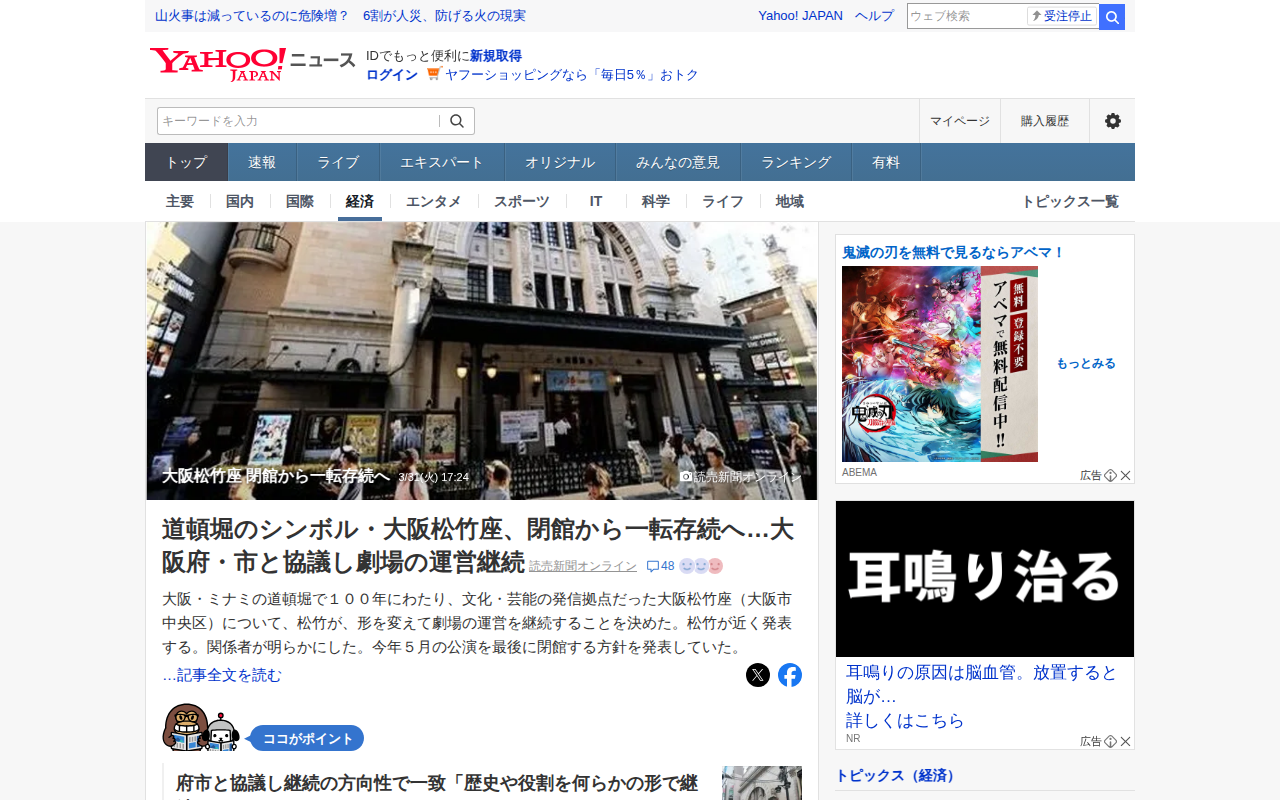Click the 受注停止 extension button in search box
This screenshot has height=800, width=1280.
point(1062,16)
